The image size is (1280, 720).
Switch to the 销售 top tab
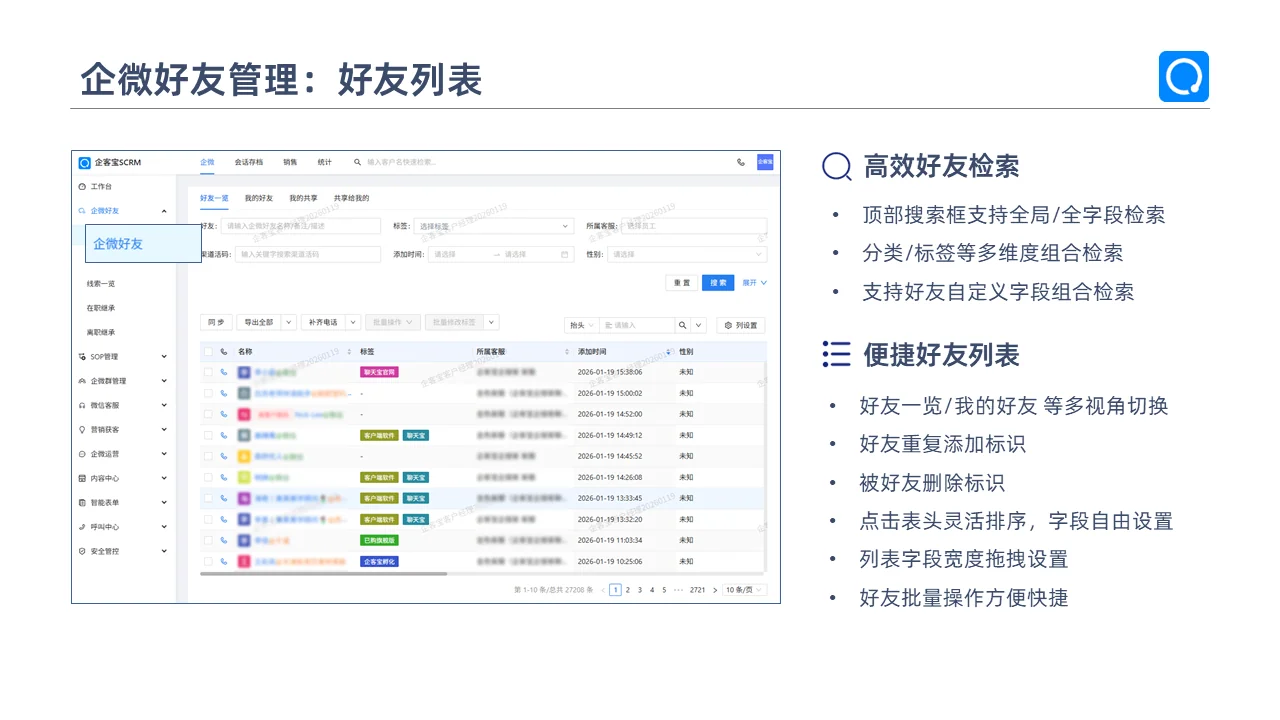tap(290, 162)
